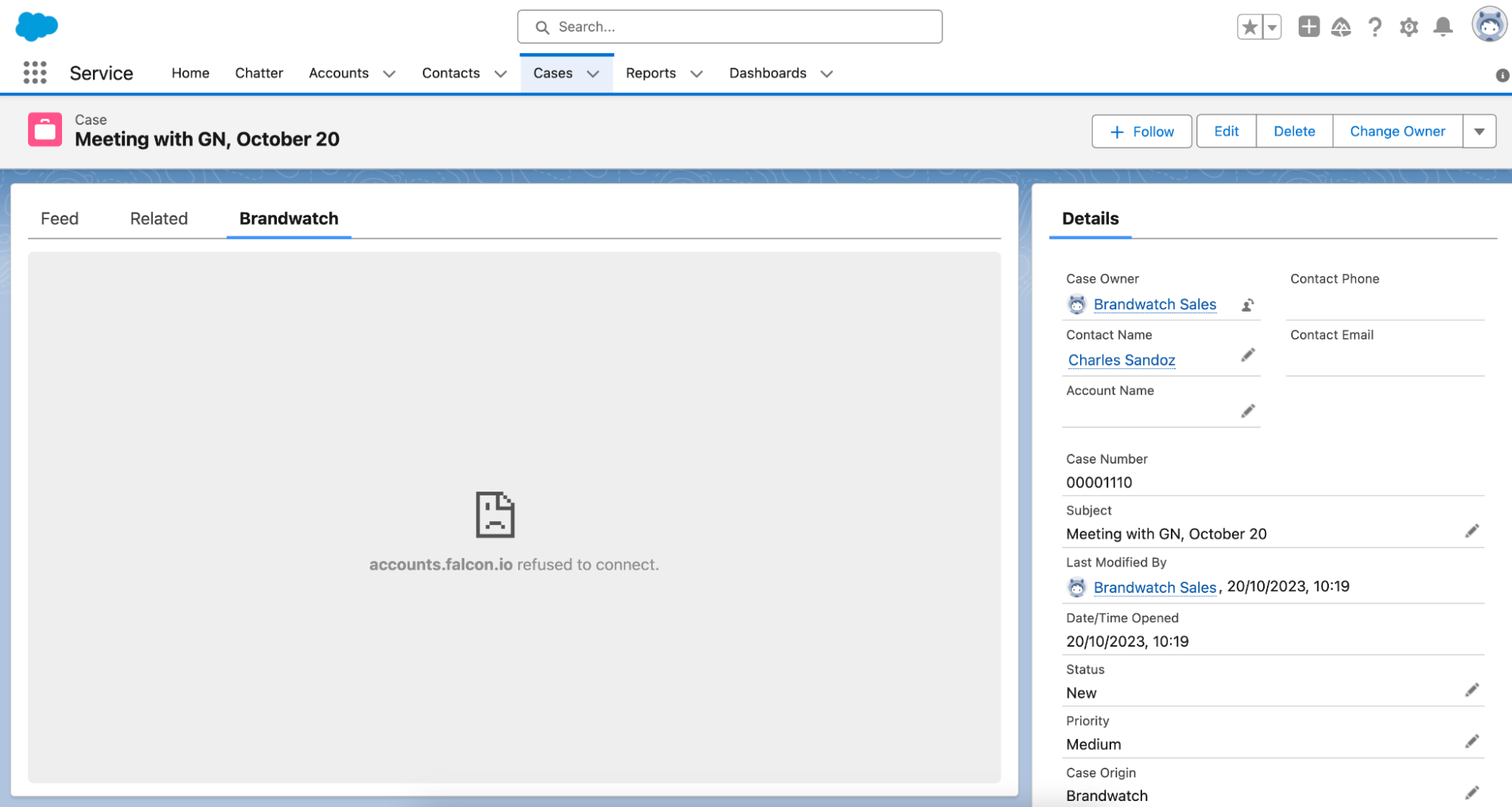Click the Subject value text
This screenshot has width=1512, height=807.
1166,534
